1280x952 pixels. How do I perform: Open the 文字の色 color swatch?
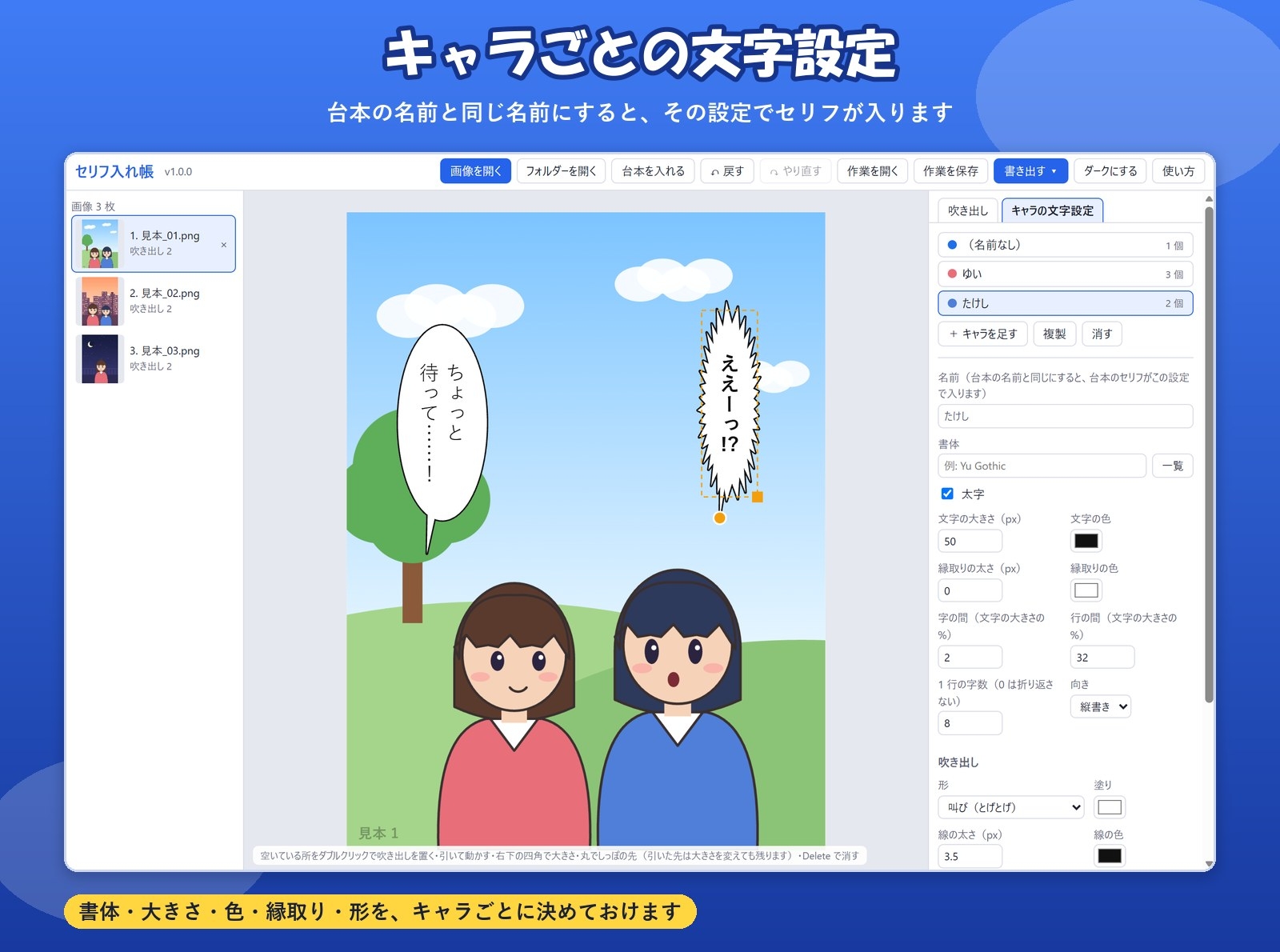click(x=1086, y=541)
